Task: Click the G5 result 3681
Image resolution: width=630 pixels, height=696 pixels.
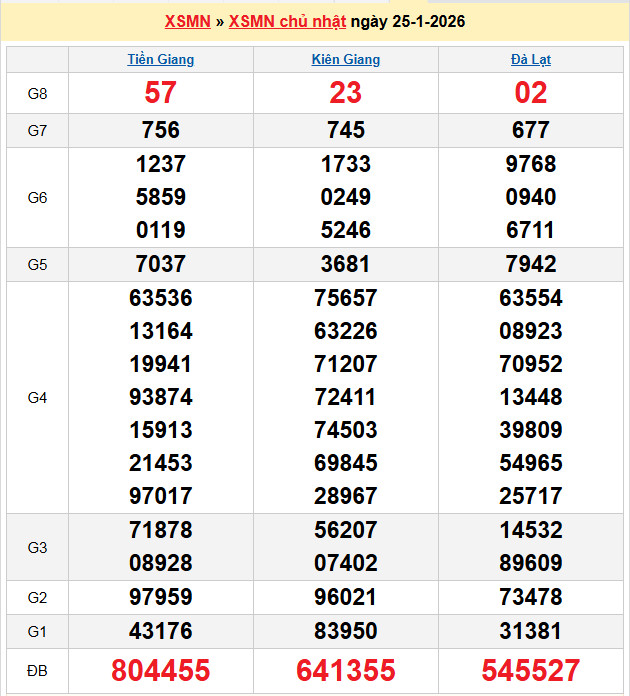Action: (346, 264)
